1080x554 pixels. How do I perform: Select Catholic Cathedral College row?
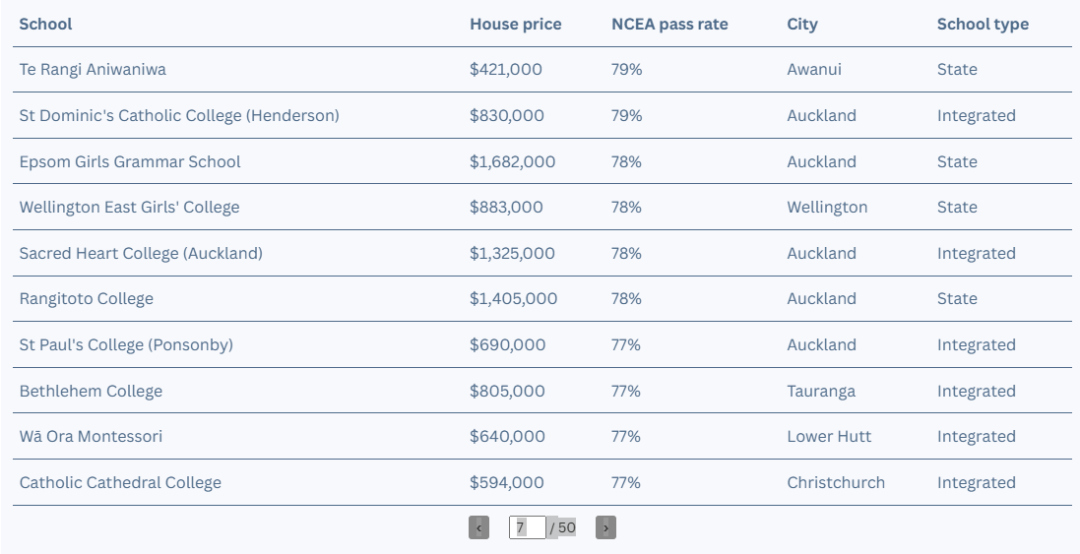pos(542,482)
